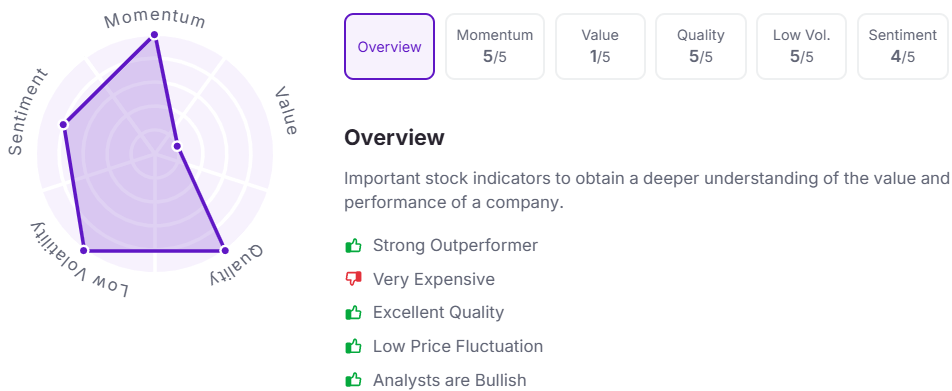Click the Overview heading
The image size is (952, 391).
pyautogui.click(x=394, y=138)
